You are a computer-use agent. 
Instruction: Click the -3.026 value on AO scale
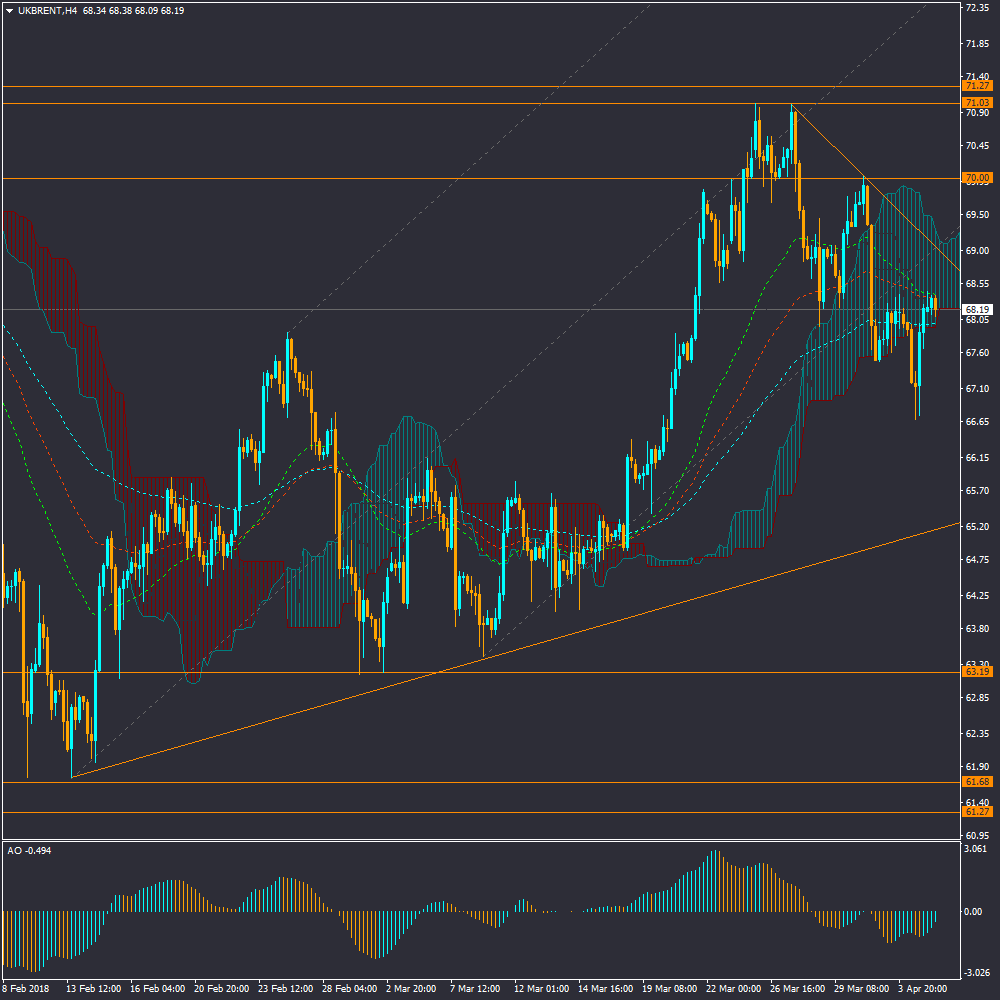tap(976, 974)
